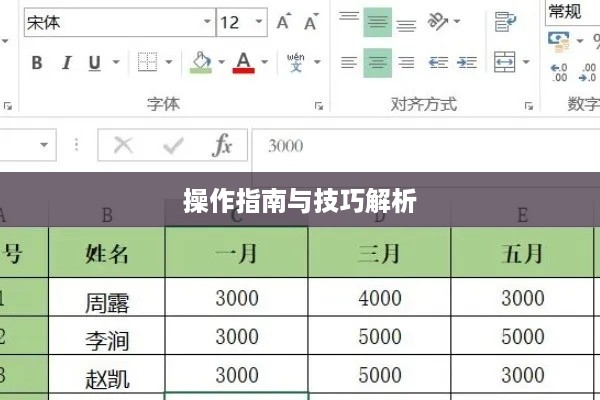Screen dimensions: 600x400
Task: Open fill color dropdown arrow
Action: coord(222,62)
